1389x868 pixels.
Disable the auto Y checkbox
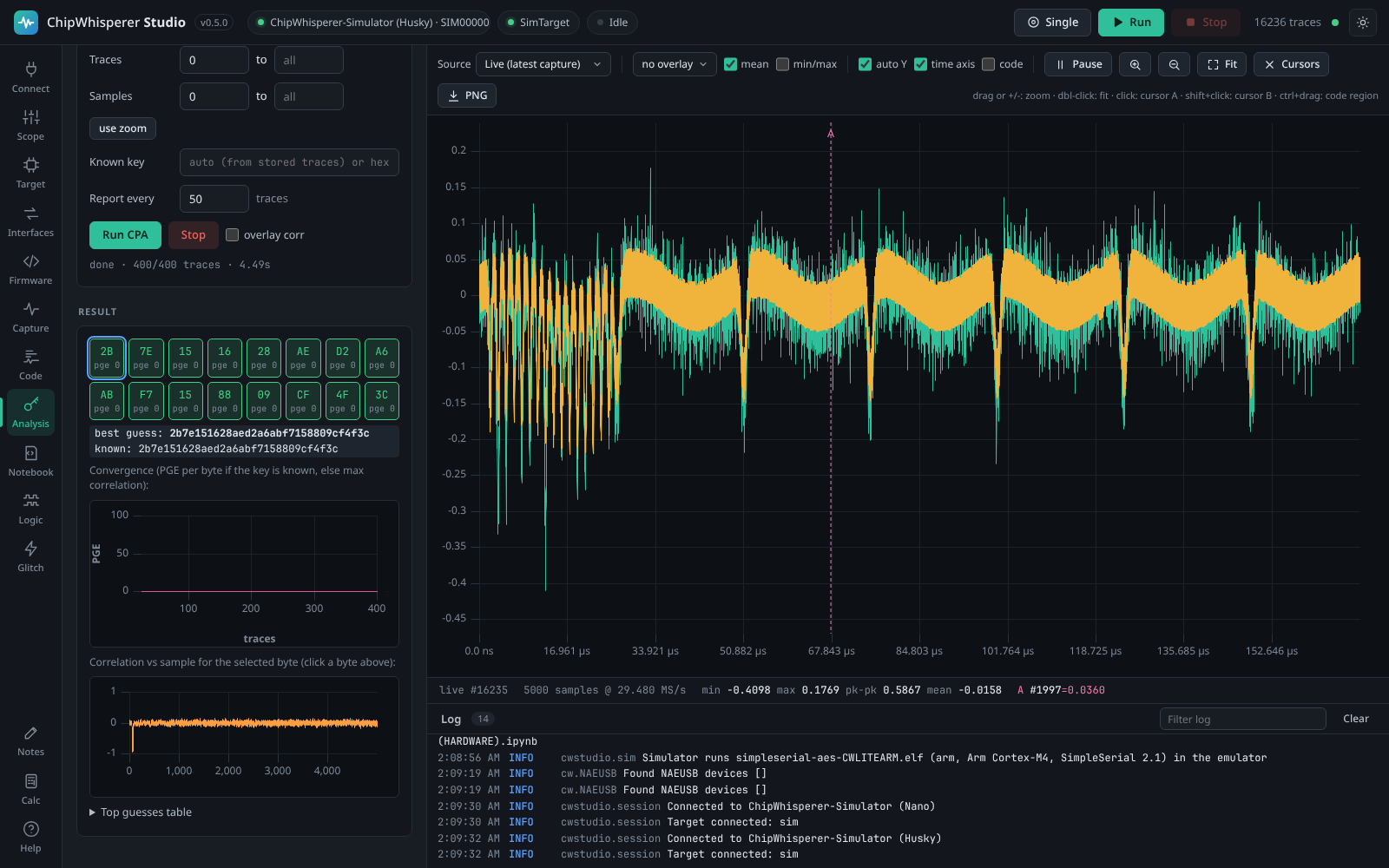[x=865, y=64]
